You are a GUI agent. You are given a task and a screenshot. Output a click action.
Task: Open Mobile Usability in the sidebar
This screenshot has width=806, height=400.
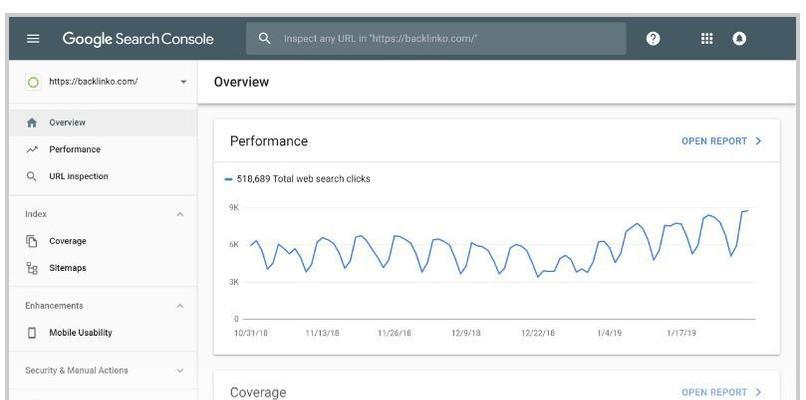click(103, 333)
